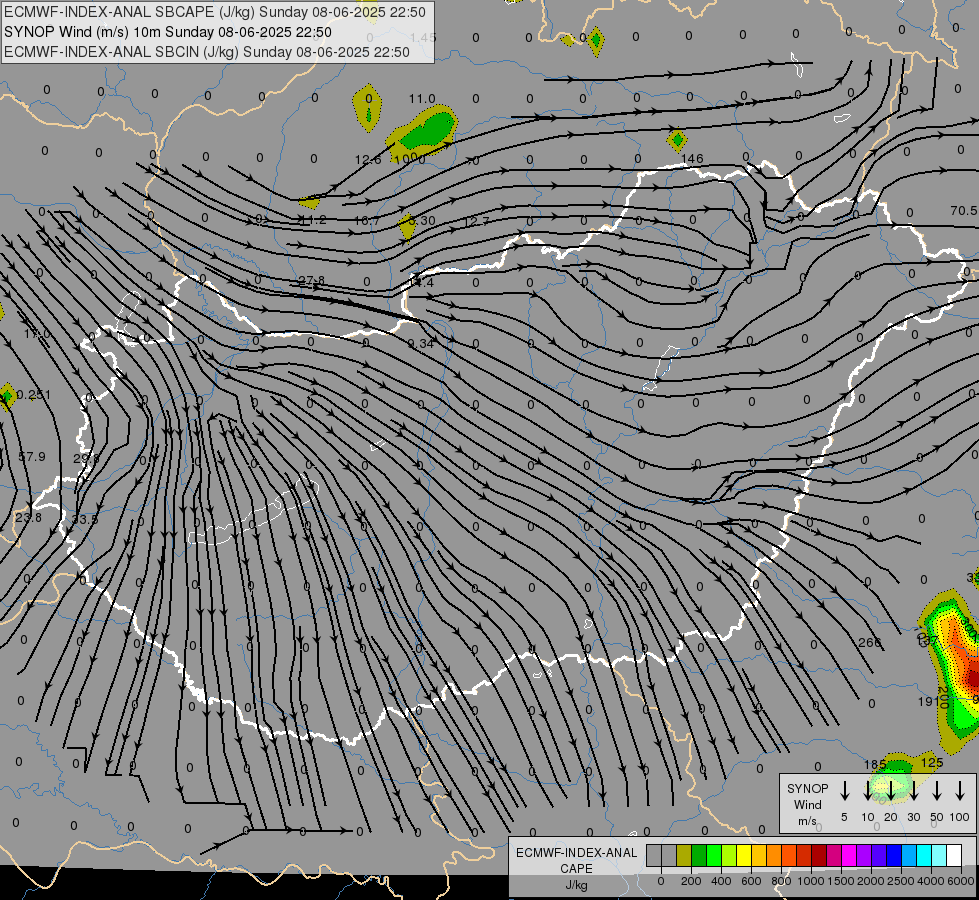Click the 57.9 value on the map
The image size is (979, 900).
[32, 457]
